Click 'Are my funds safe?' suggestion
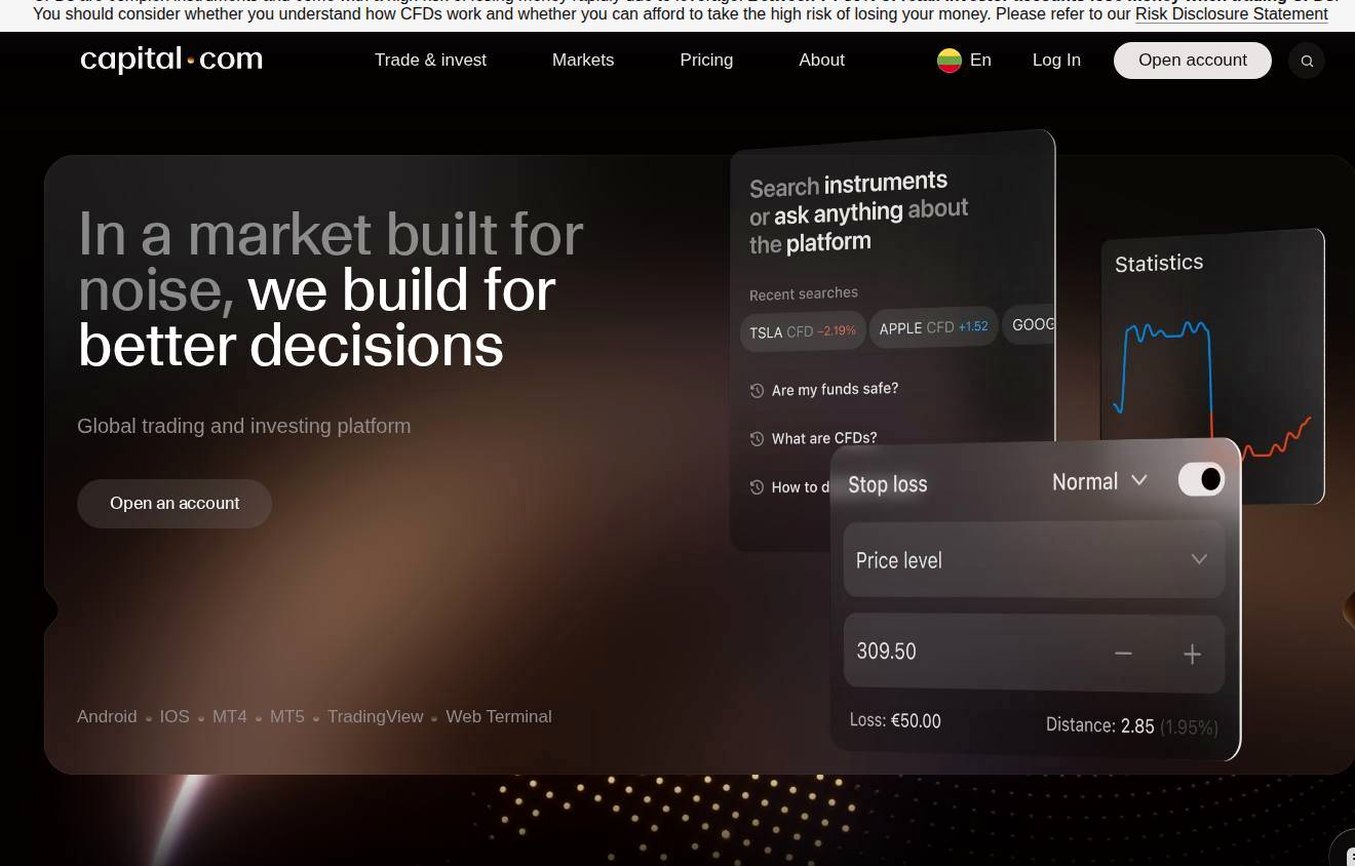 coord(835,389)
